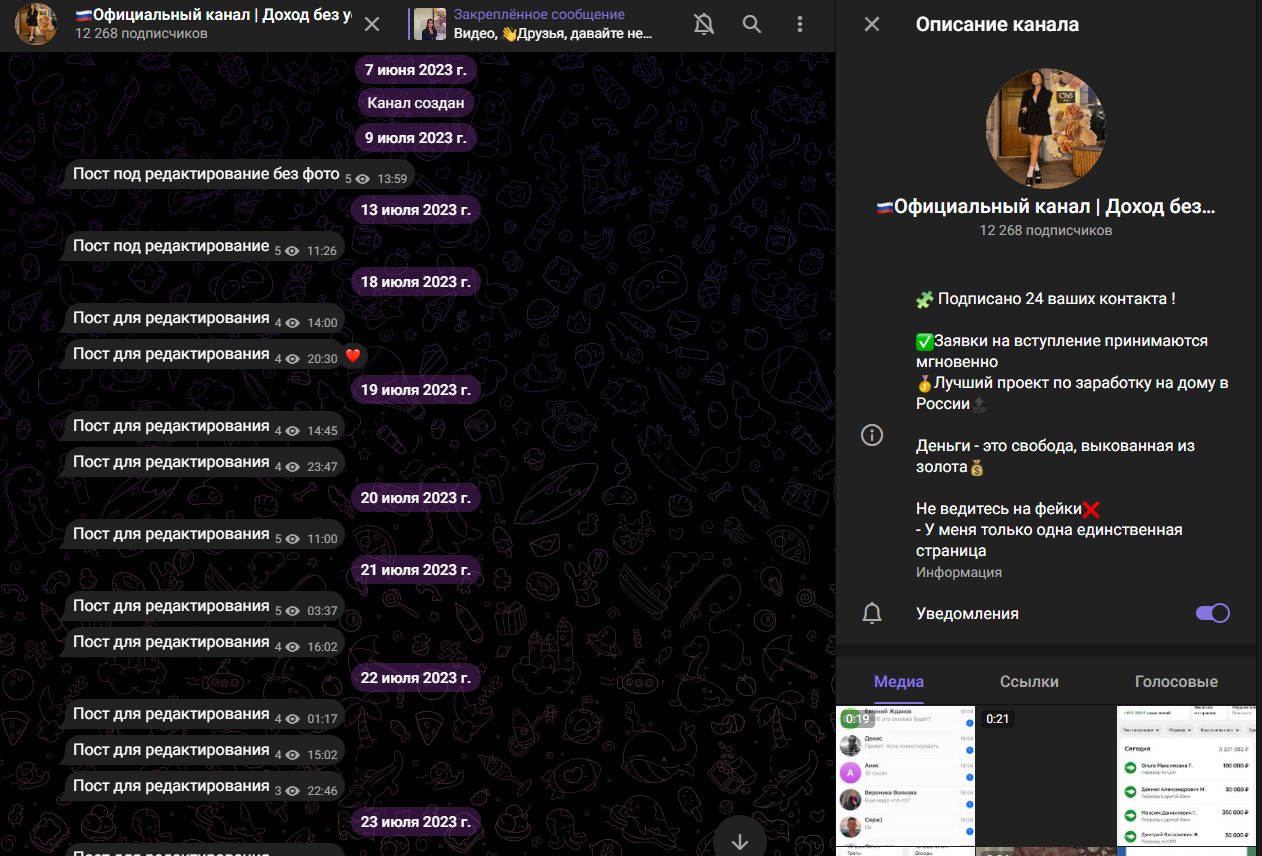Open the bank transfers screenshot thumbnail
Screen dimensions: 1262x856
(x=1189, y=776)
